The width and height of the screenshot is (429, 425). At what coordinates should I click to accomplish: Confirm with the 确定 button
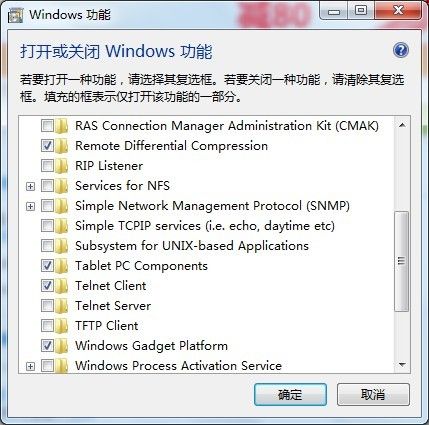pos(290,394)
